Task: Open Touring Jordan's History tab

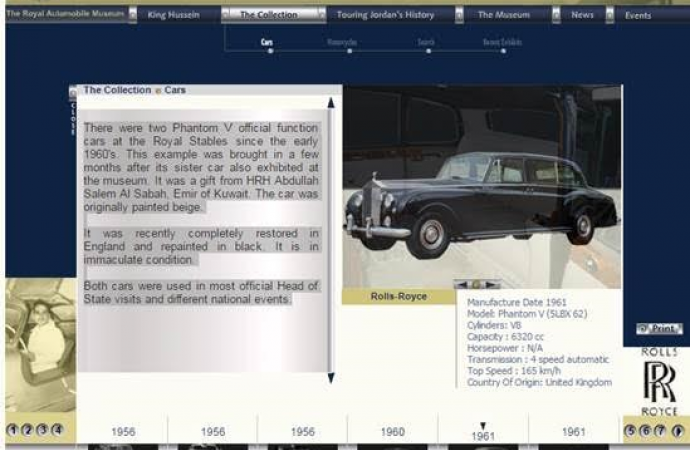Action: (x=385, y=15)
